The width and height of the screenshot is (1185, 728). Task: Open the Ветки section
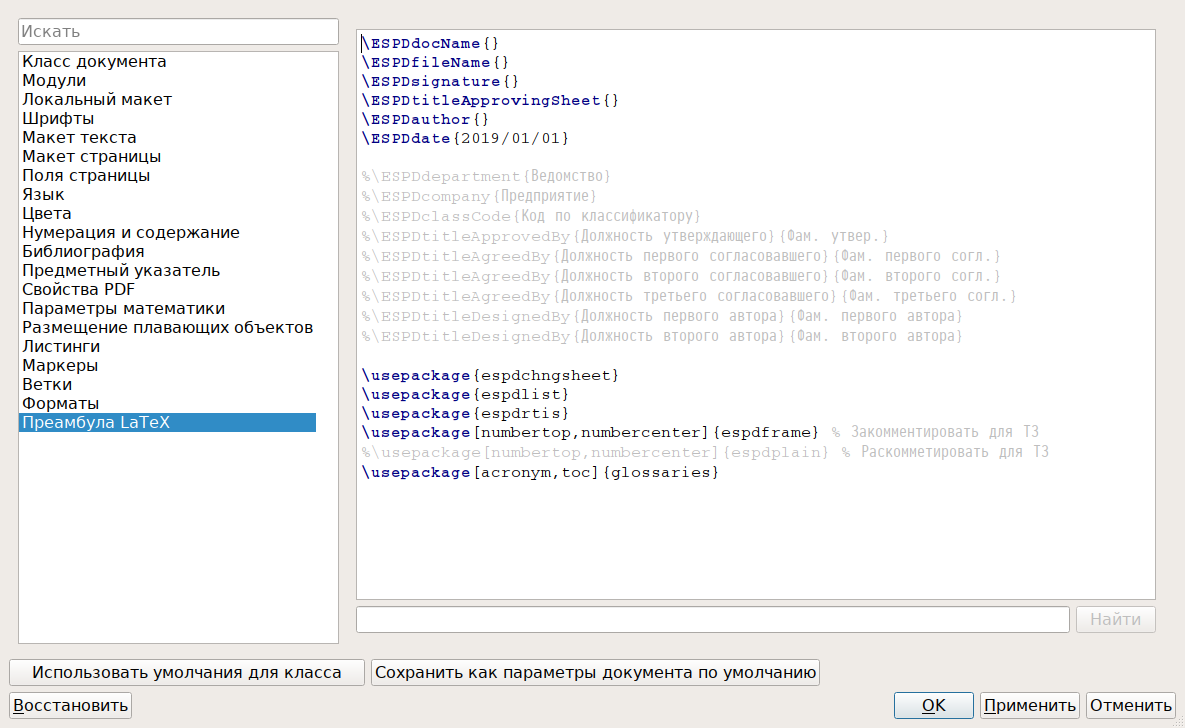tap(47, 384)
